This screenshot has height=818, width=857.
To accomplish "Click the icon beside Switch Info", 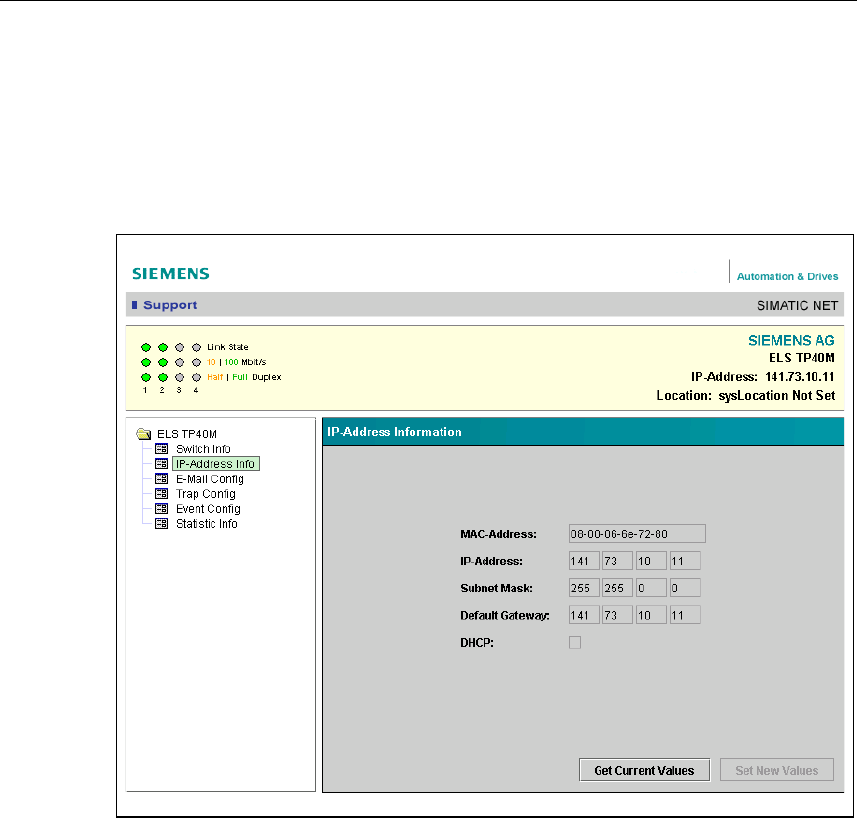I will (161, 449).
